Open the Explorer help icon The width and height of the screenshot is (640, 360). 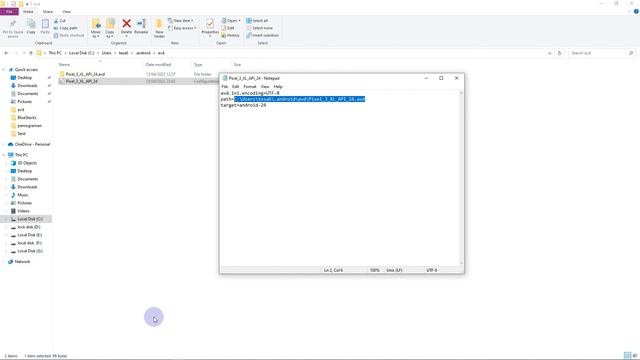pos(636,11)
